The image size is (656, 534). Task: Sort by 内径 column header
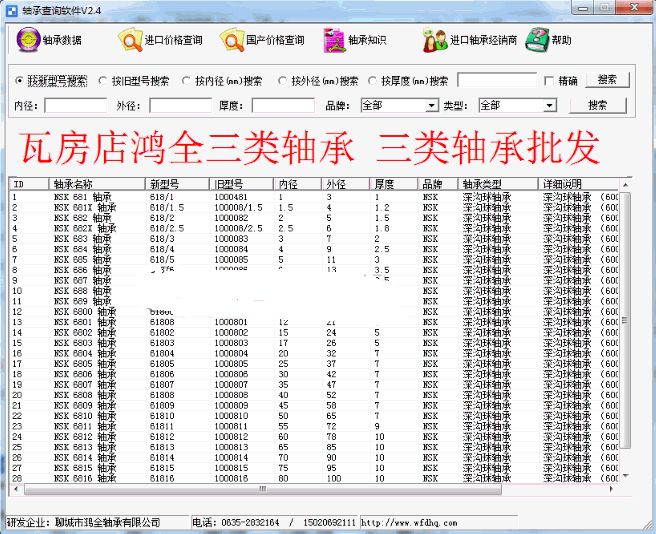[x=298, y=184]
